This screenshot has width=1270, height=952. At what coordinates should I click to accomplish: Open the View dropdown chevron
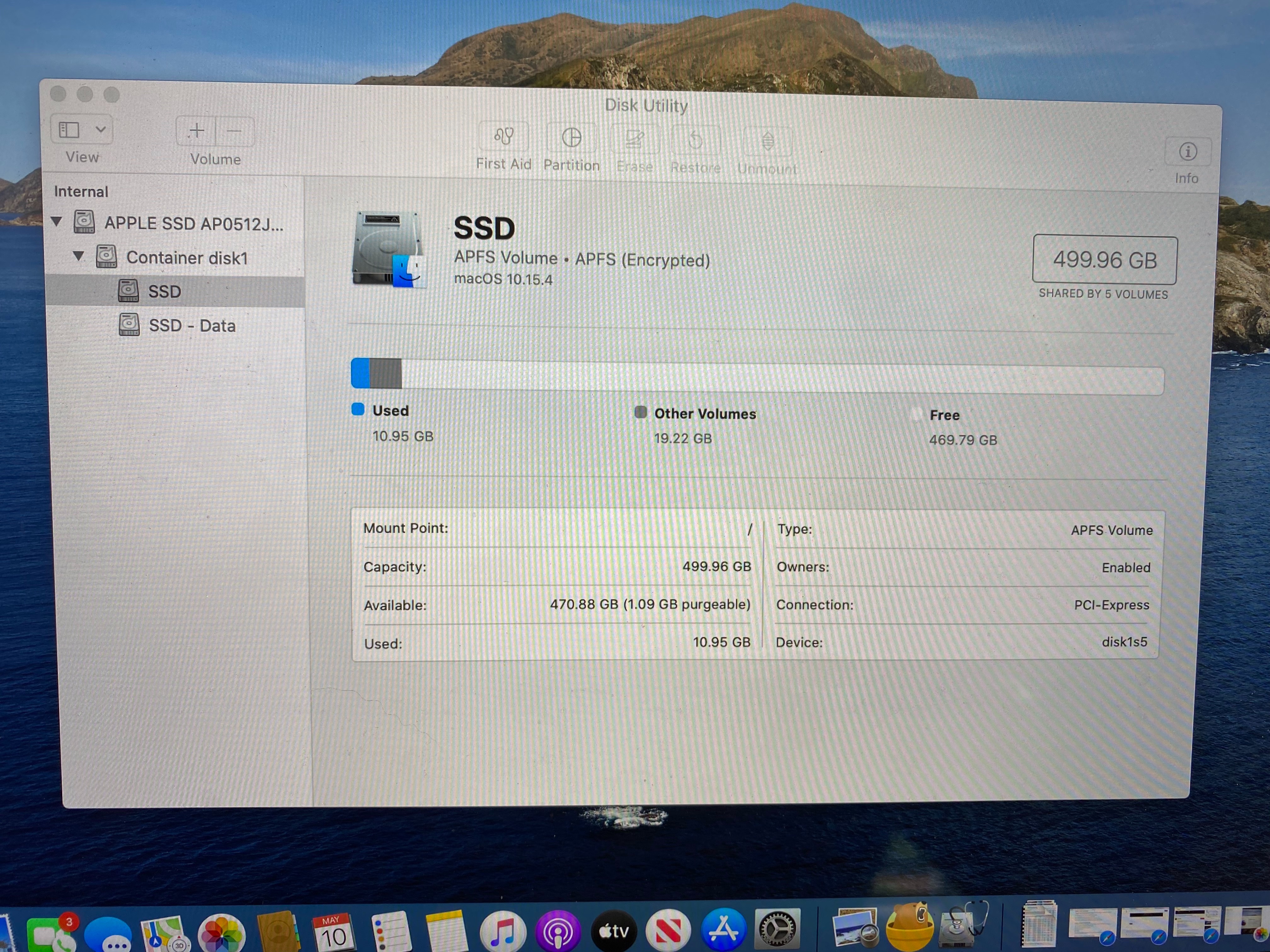click(100, 130)
